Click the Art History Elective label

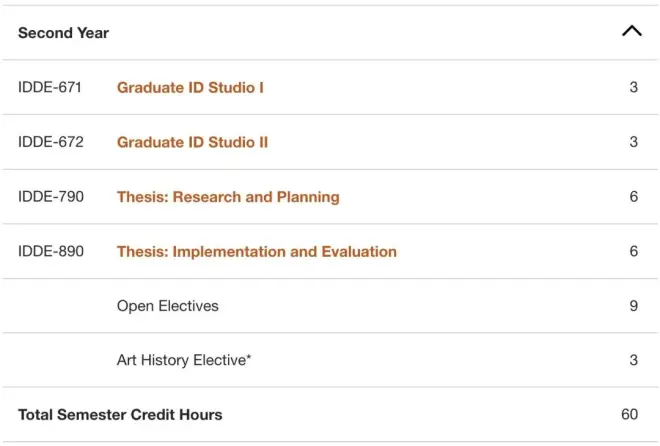tap(184, 360)
